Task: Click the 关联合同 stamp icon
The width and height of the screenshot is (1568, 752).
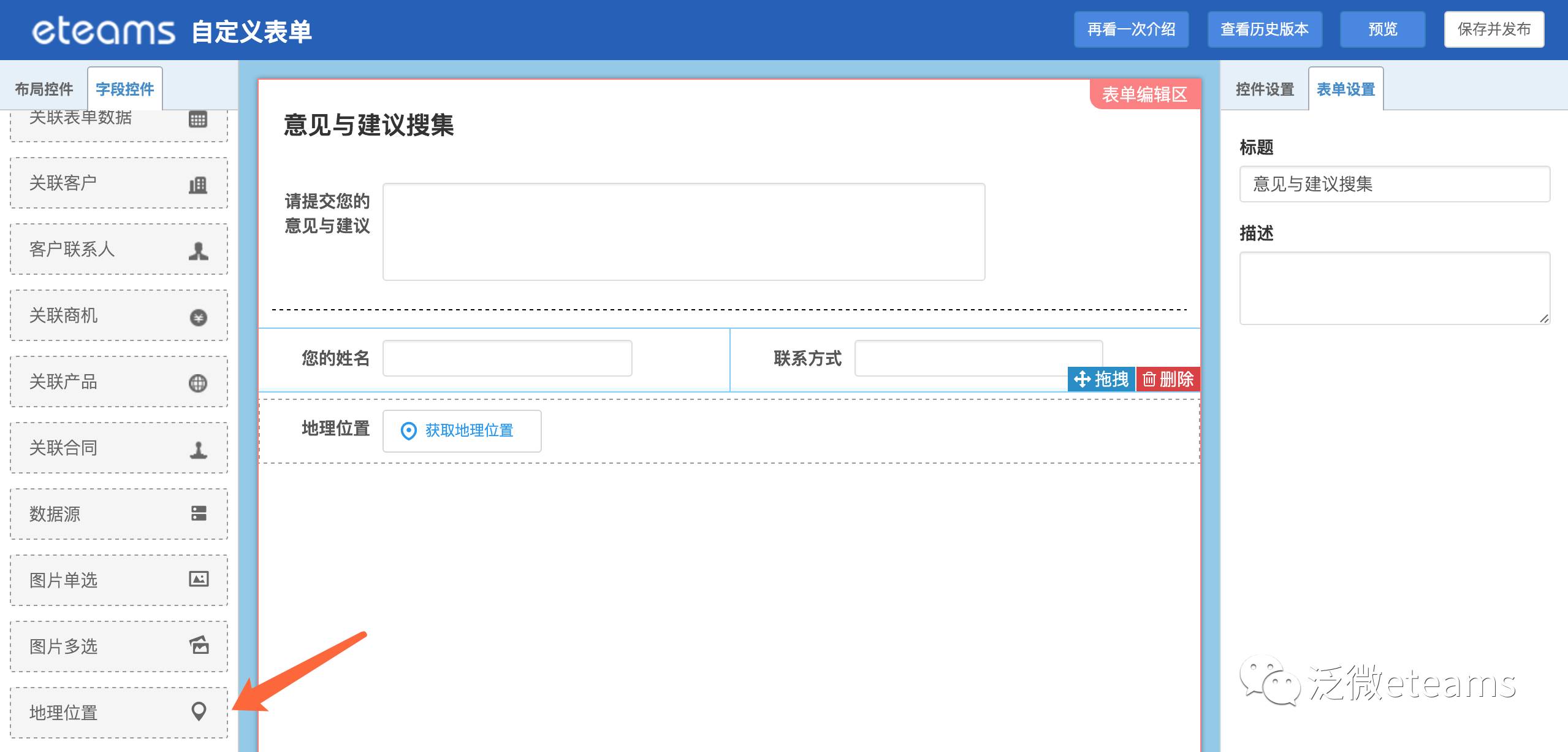Action: (198, 450)
